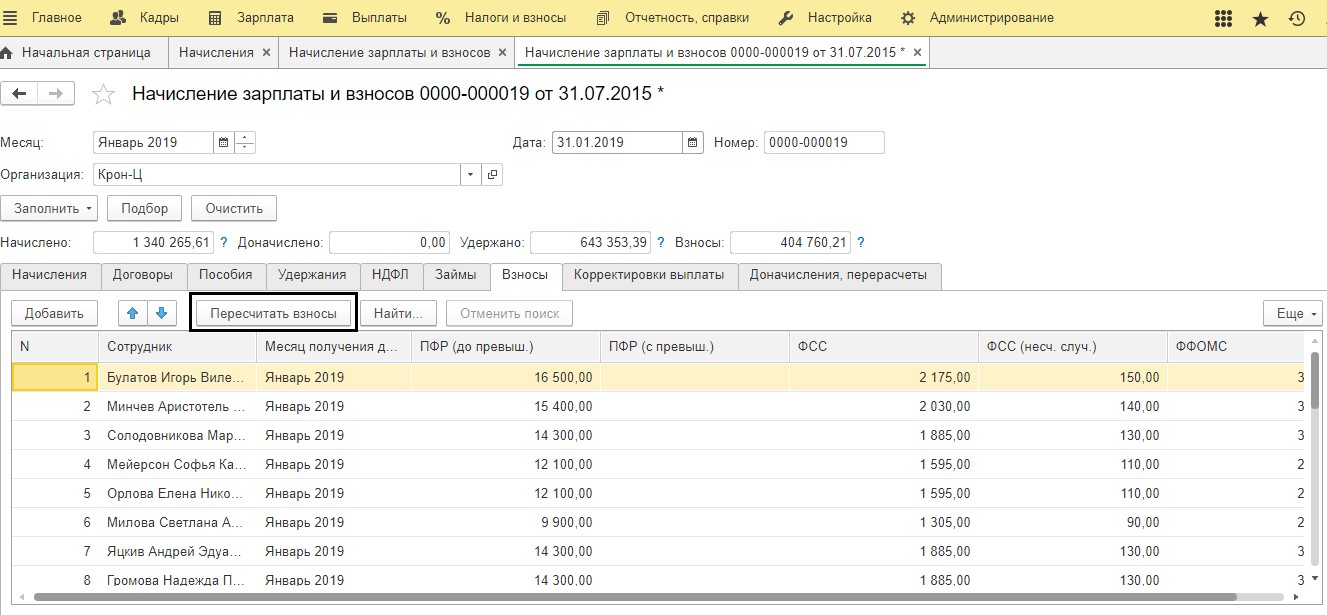Switch to the НДФЛ tab
Viewport: 1327px width, 615px height.
point(391,275)
